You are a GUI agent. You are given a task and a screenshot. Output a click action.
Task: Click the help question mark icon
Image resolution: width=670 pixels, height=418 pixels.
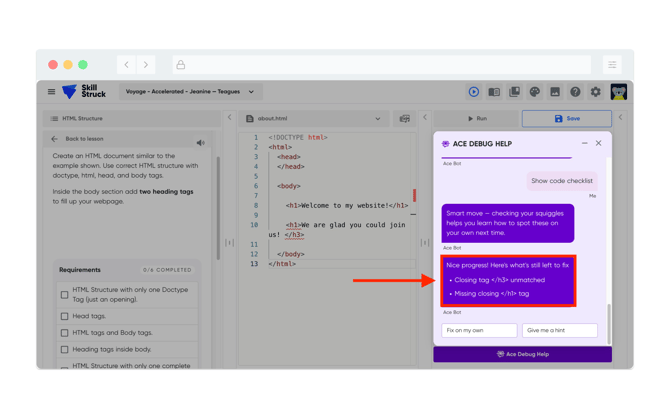[575, 92]
